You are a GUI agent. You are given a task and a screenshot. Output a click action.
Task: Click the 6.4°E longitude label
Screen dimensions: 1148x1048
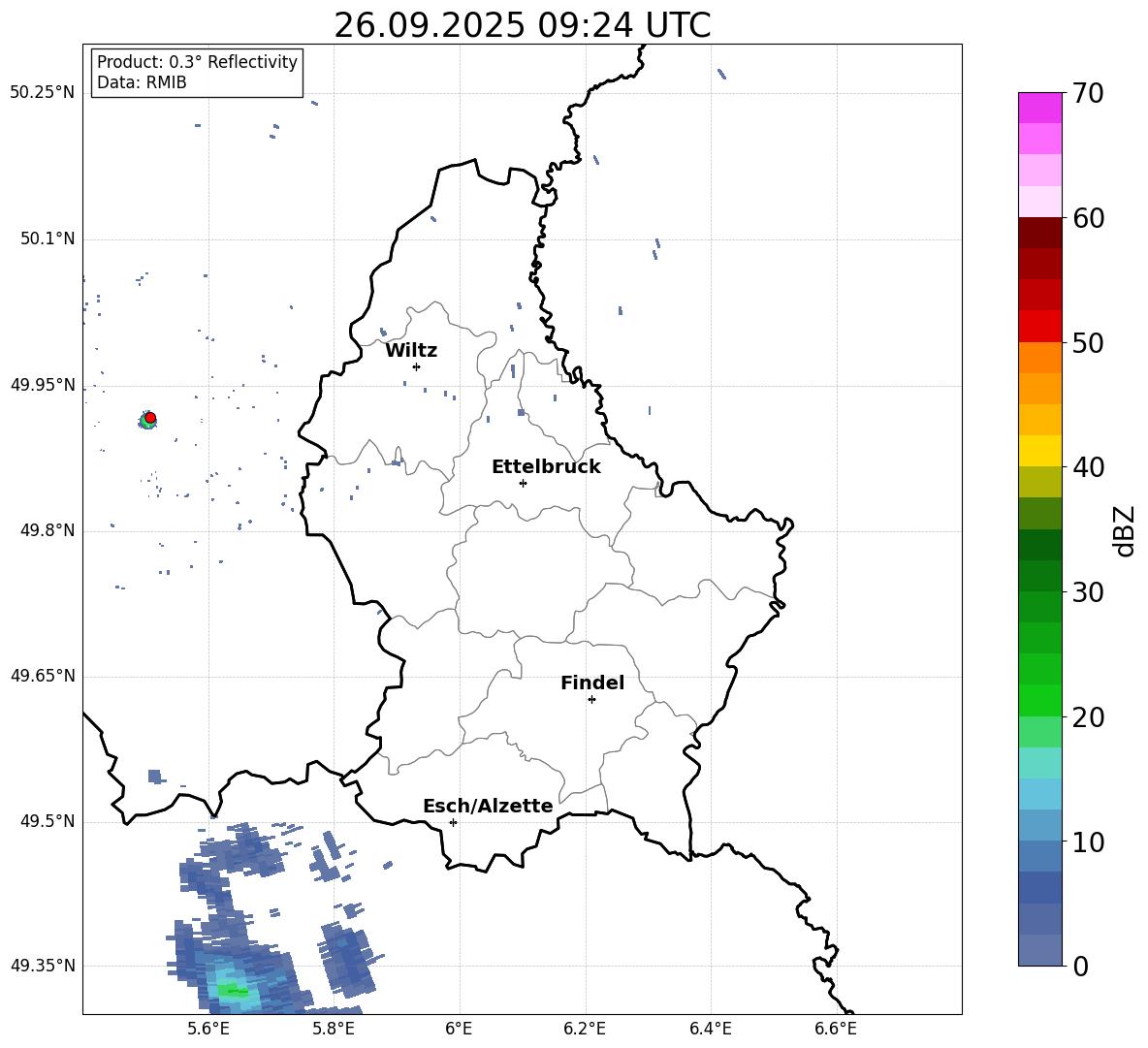710,1029
